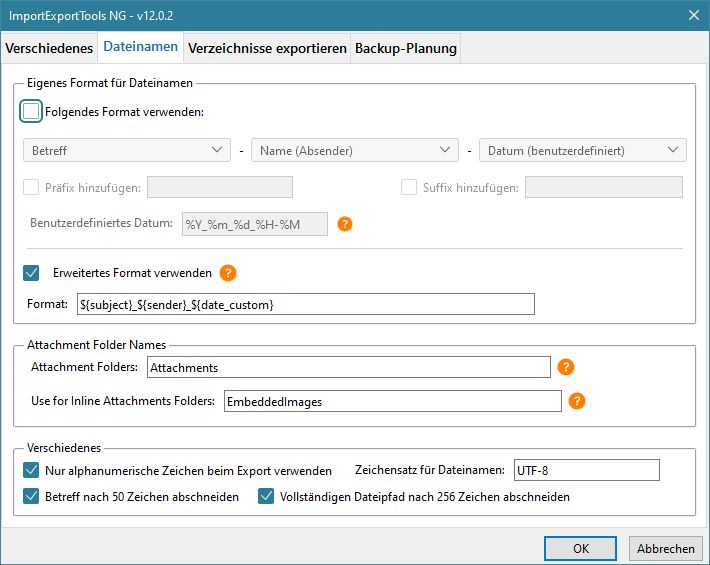Viewport: 710px width, 565px height.
Task: Open help for Attachment Folders field
Action: click(x=566, y=367)
